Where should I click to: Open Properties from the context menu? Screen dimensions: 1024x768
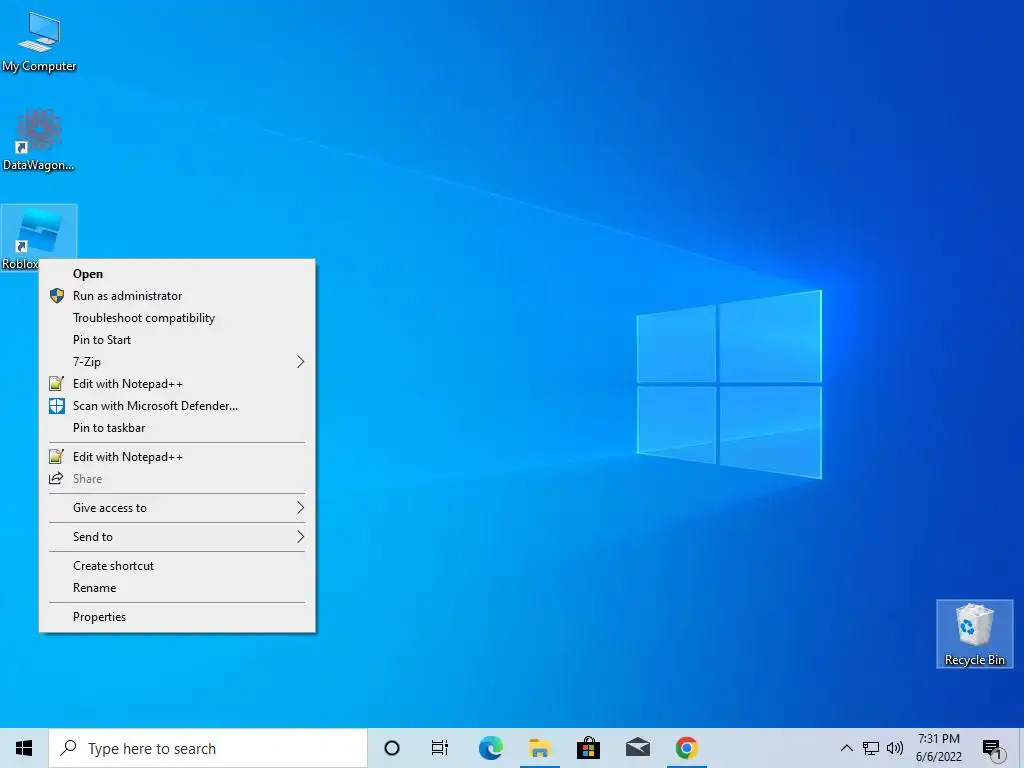177,616
